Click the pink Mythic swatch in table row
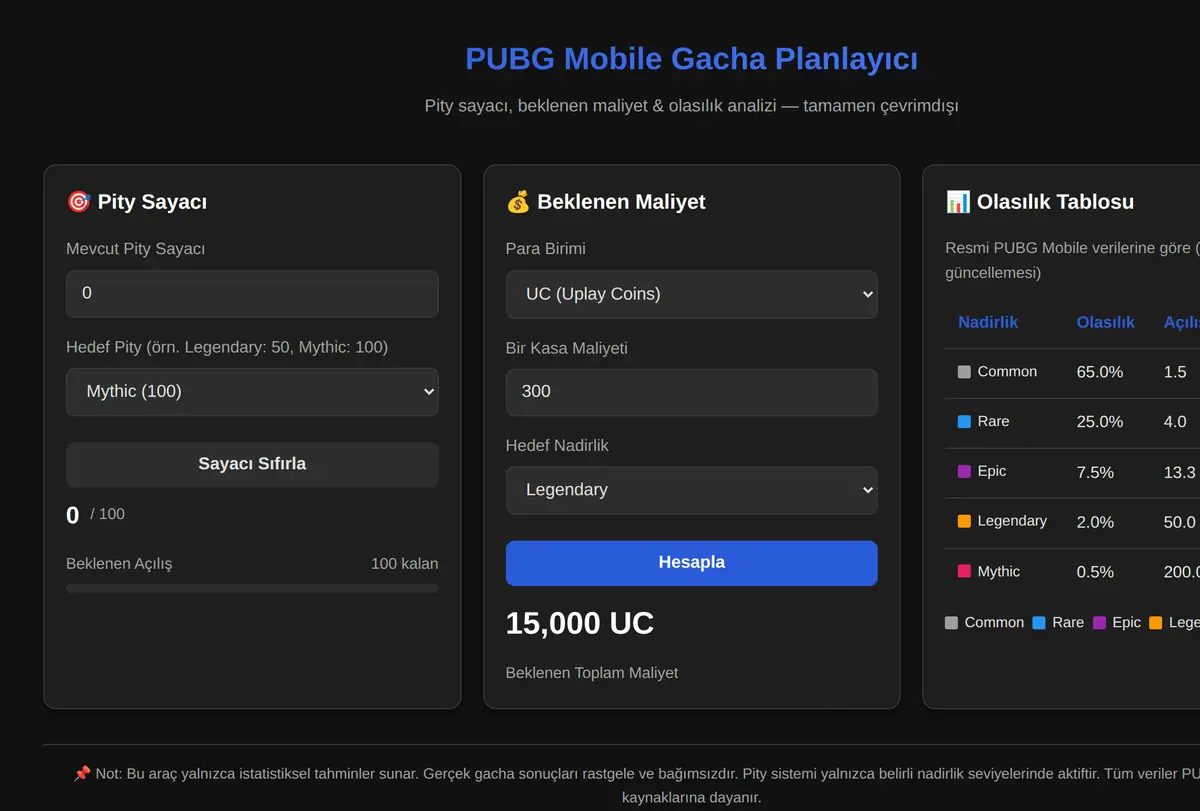 (x=964, y=572)
